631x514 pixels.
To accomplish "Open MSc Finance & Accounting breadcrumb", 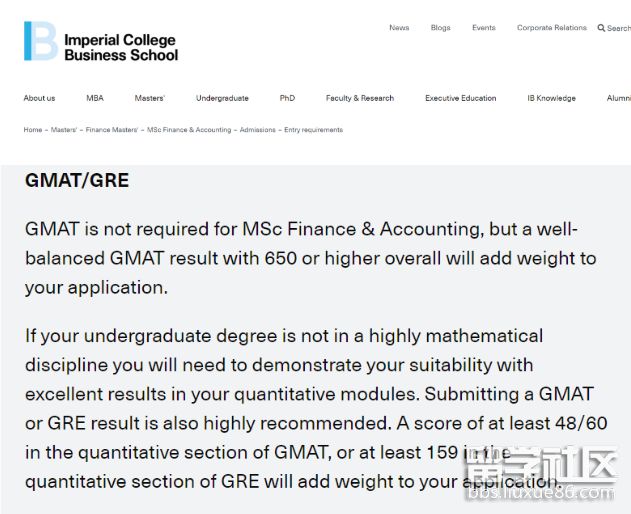I will pyautogui.click(x=189, y=130).
